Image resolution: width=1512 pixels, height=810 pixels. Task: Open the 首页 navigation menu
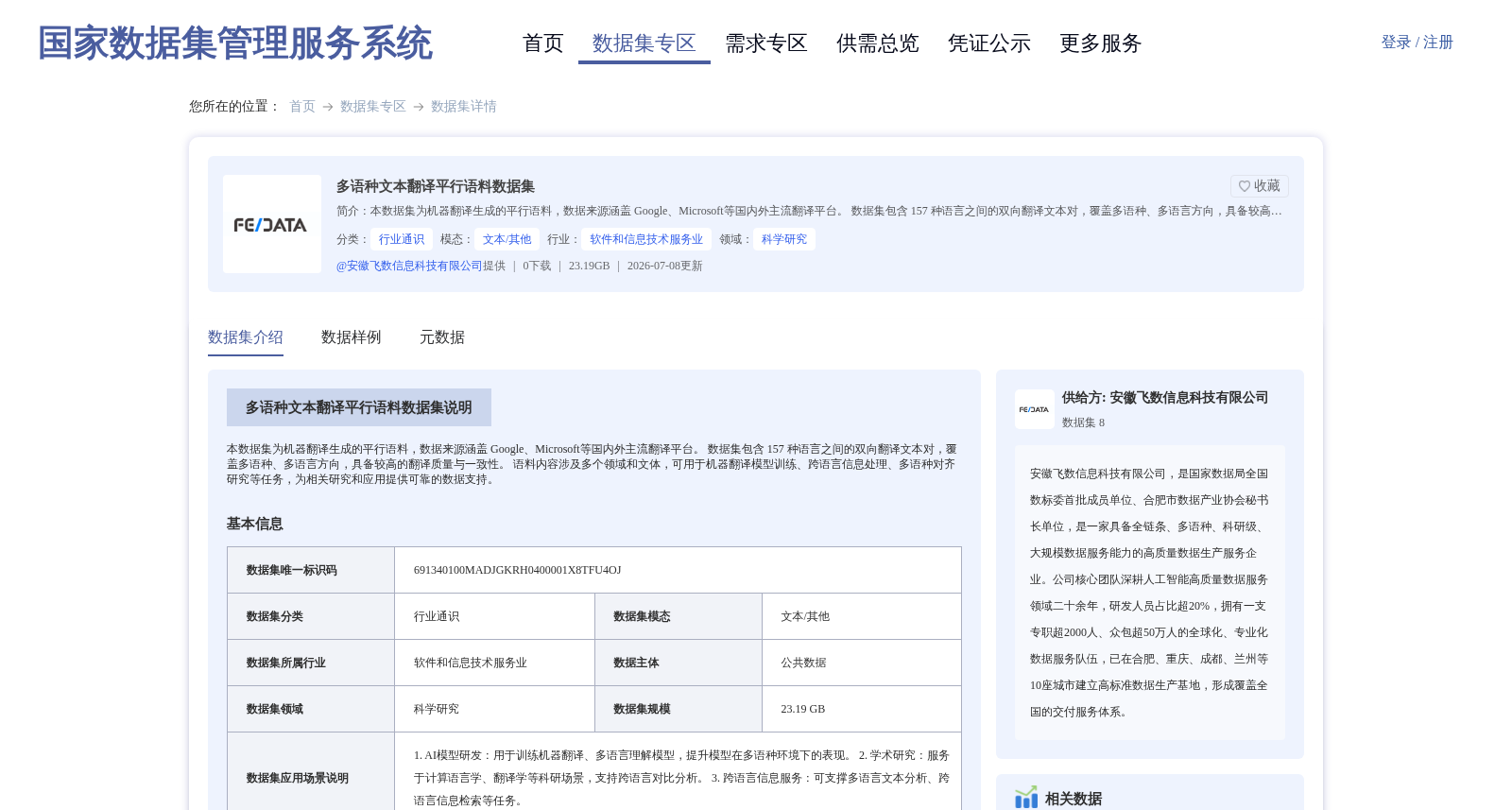543,43
